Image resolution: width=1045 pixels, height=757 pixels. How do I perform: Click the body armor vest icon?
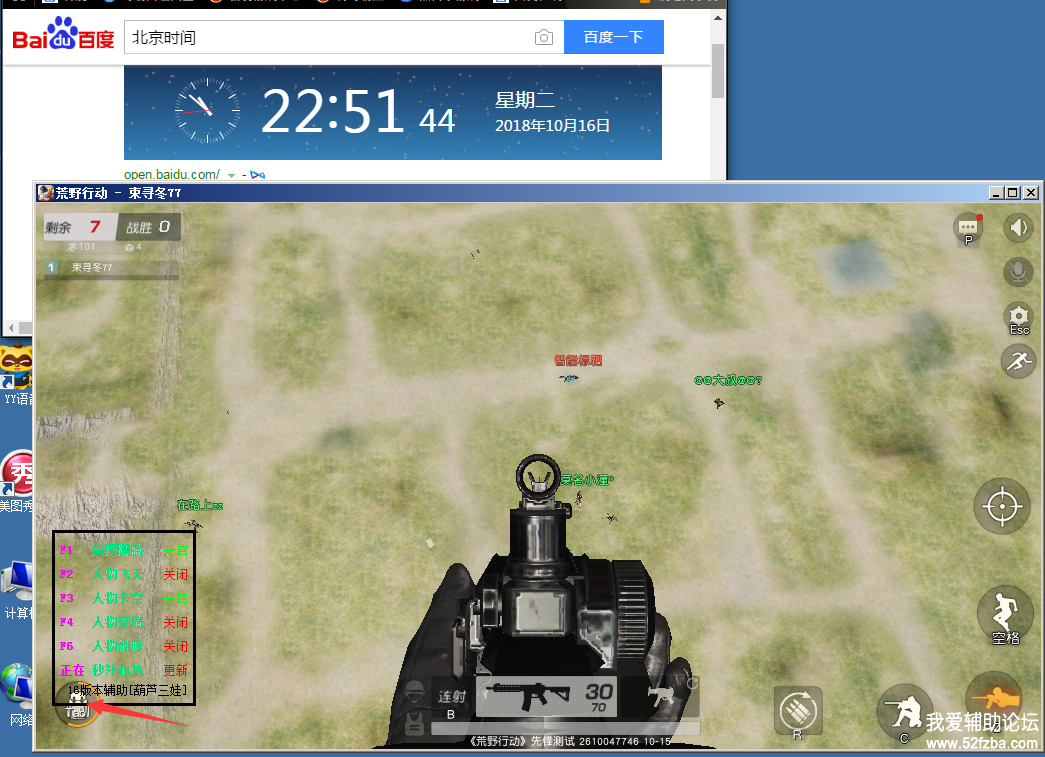pos(414,724)
